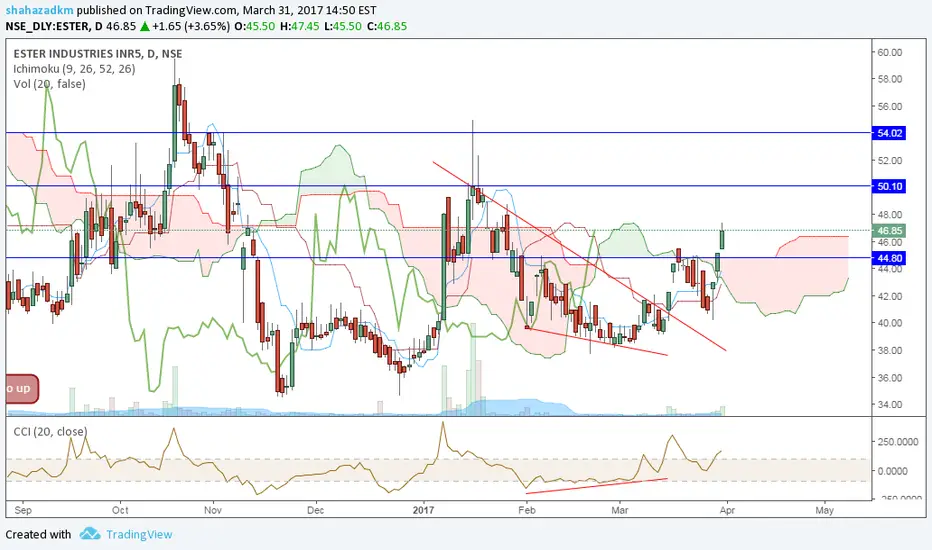Click the May label on time axis

click(x=824, y=510)
